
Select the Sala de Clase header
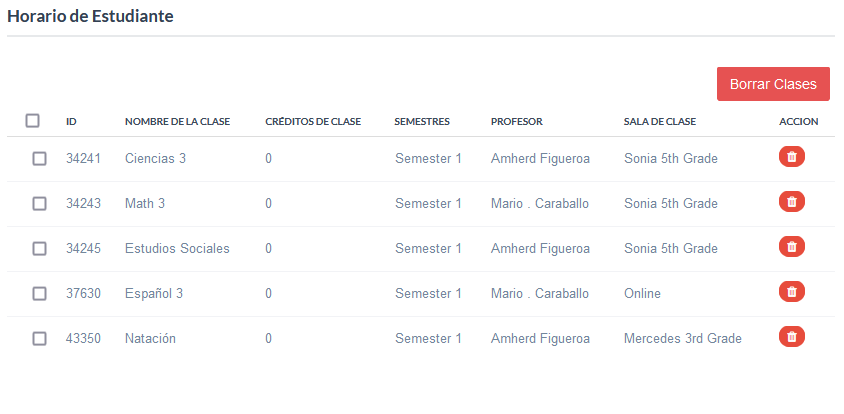click(x=659, y=122)
